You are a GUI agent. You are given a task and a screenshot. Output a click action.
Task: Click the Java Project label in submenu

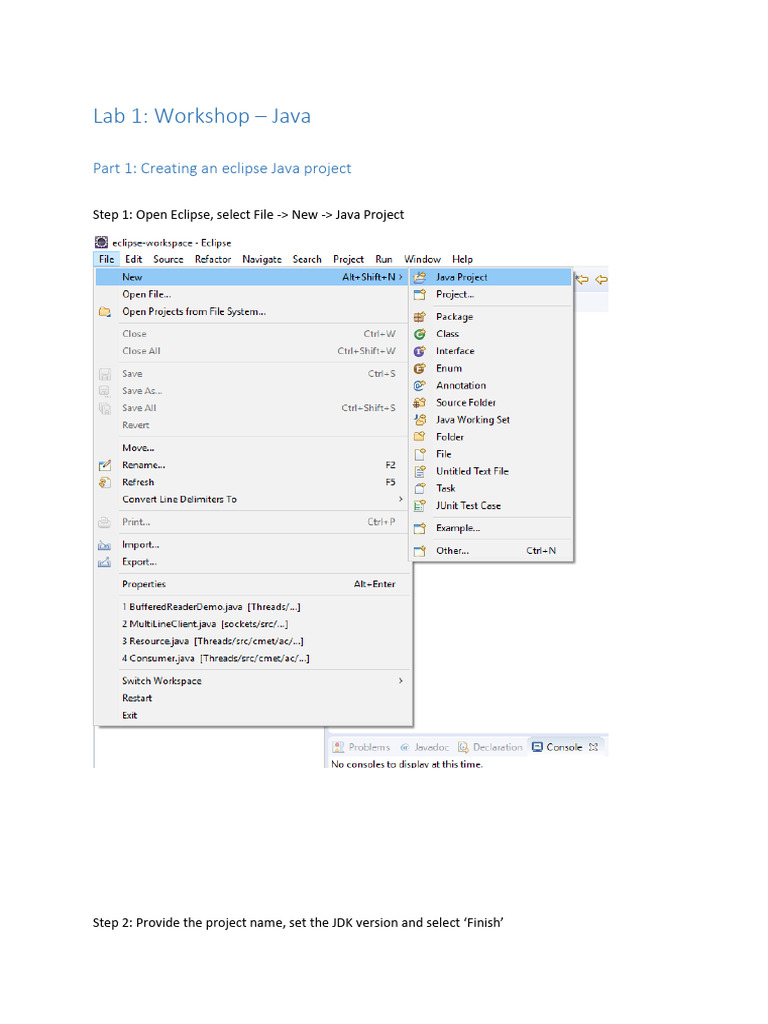(462, 277)
